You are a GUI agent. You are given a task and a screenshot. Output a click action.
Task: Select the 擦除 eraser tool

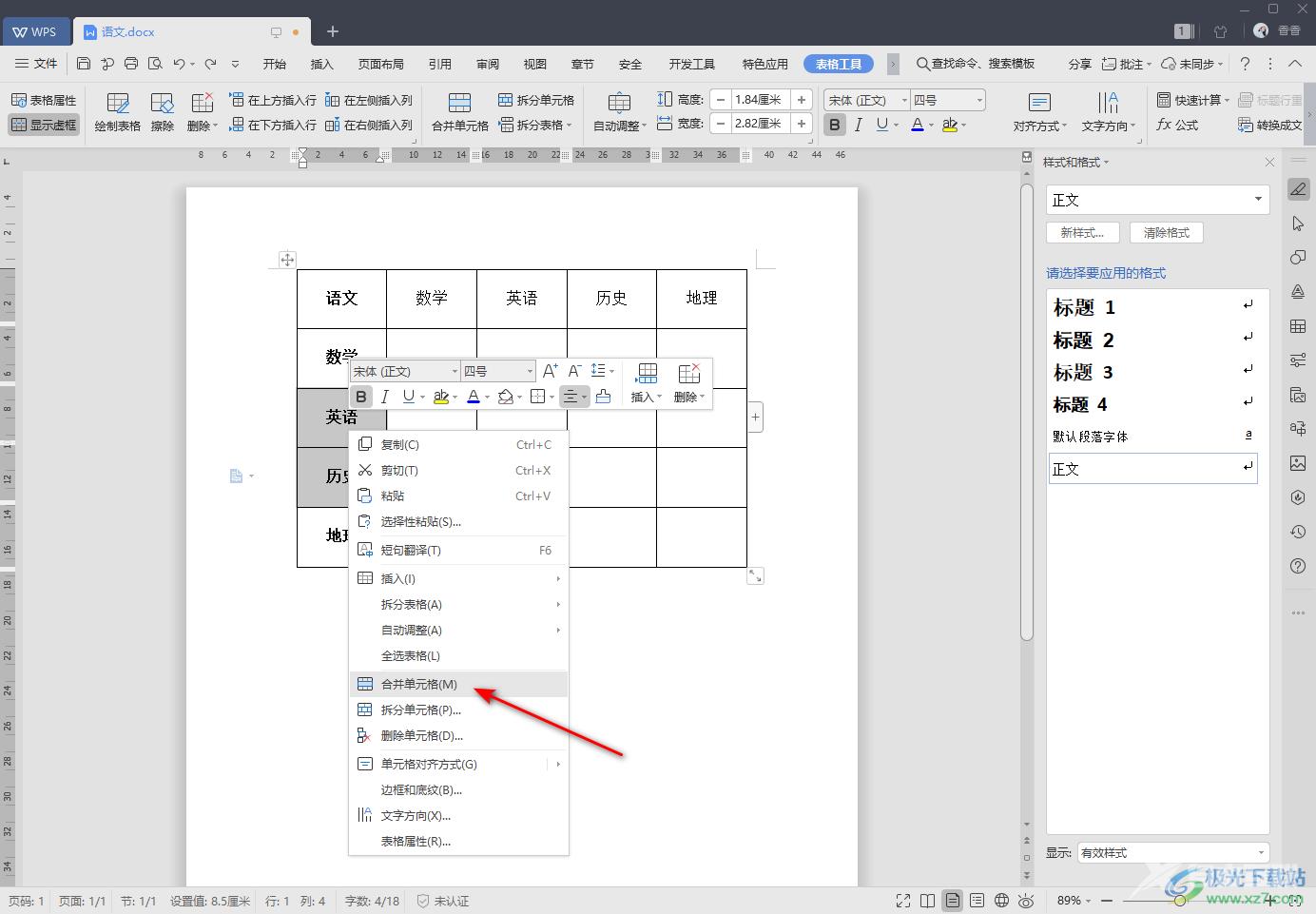coord(163,112)
